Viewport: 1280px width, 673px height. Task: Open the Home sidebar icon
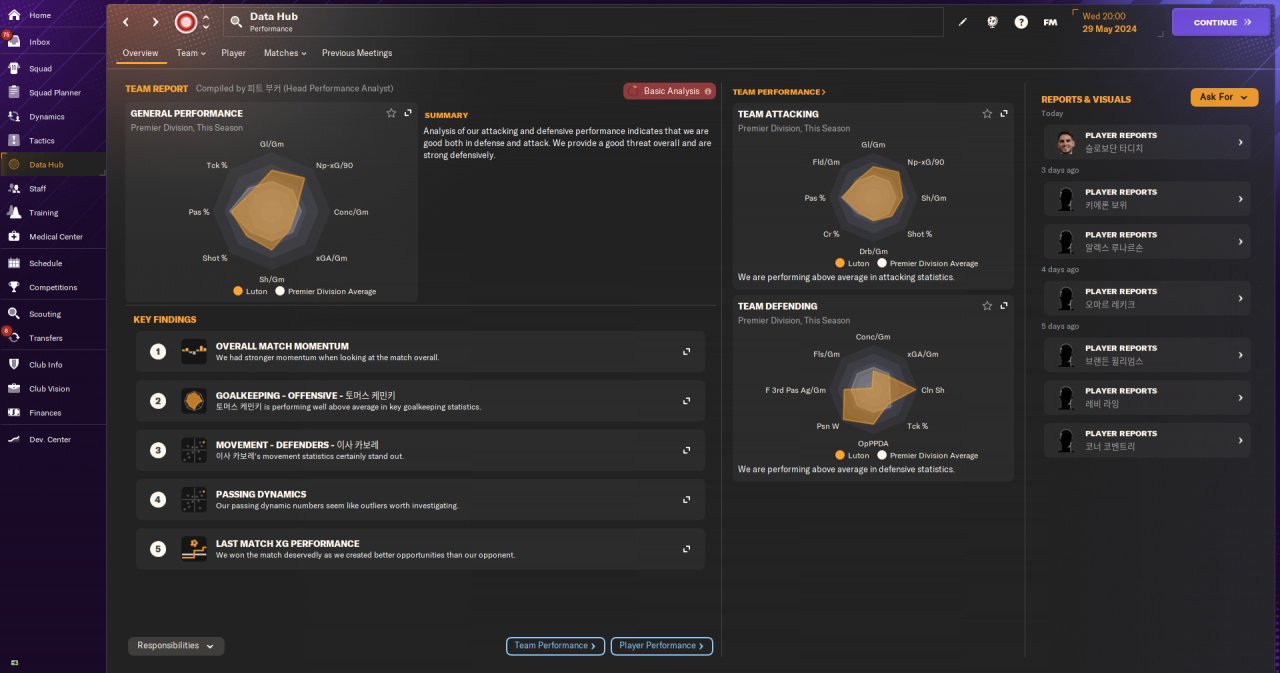coord(14,15)
